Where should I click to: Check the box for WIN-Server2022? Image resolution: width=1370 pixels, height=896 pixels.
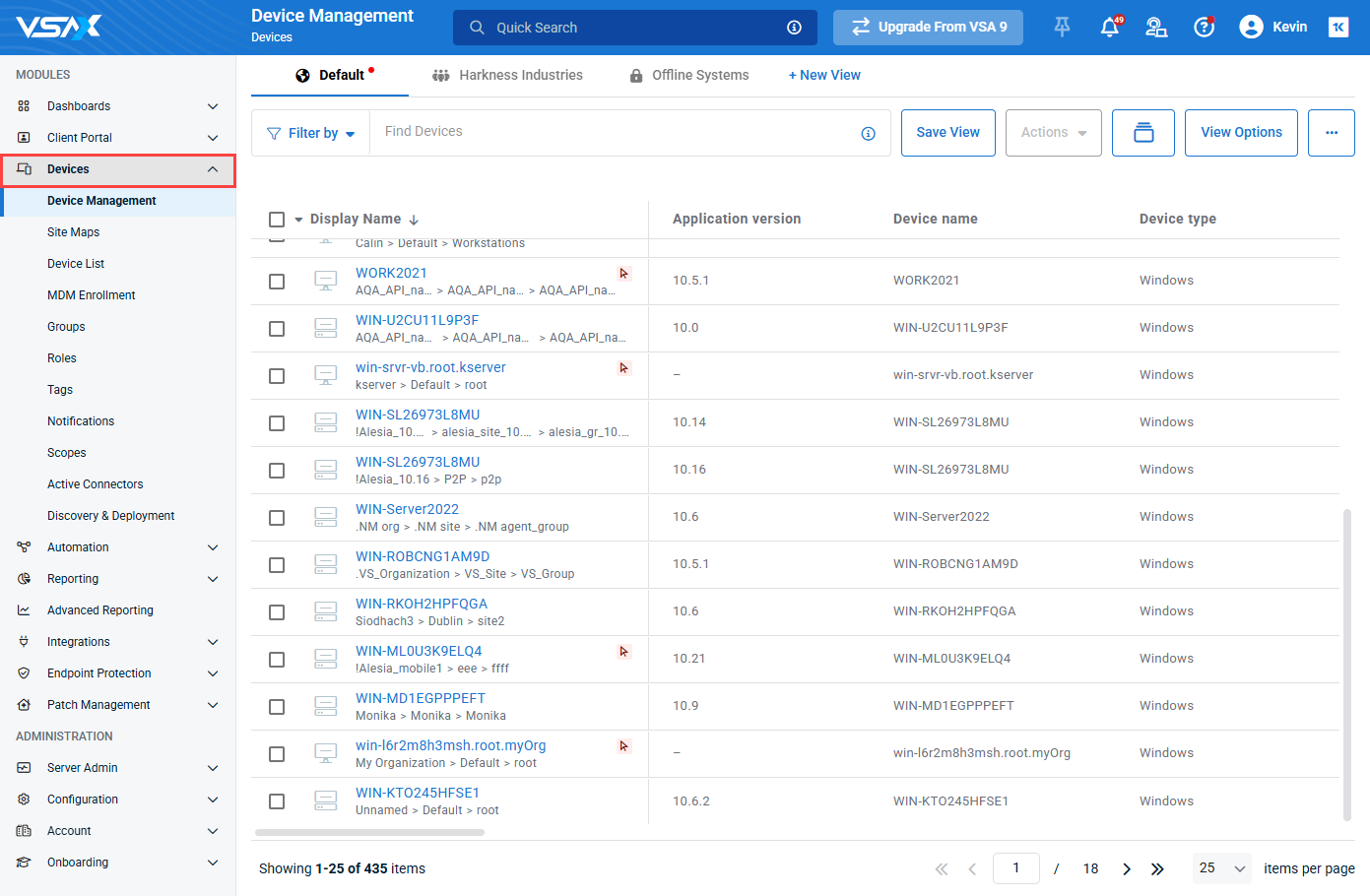pos(277,518)
